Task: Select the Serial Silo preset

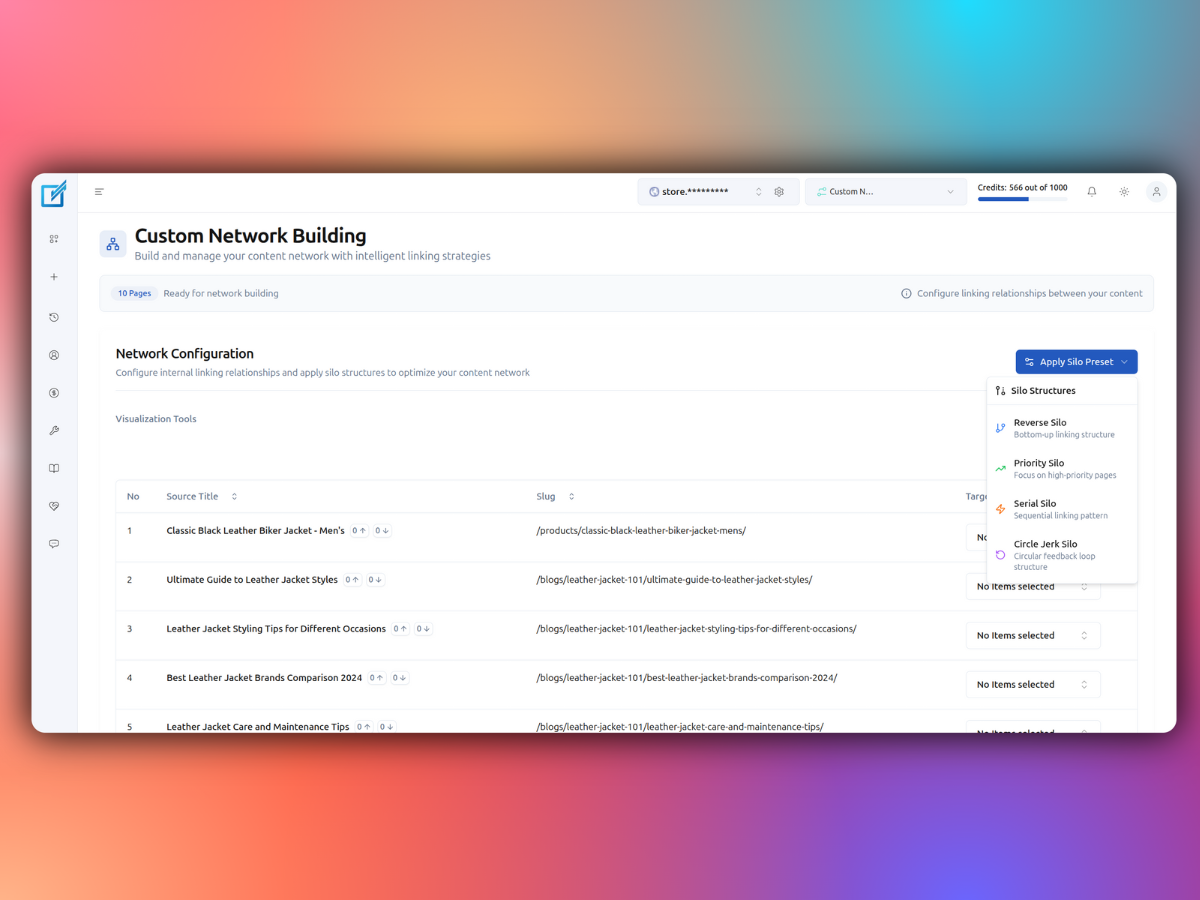Action: tap(1062, 509)
